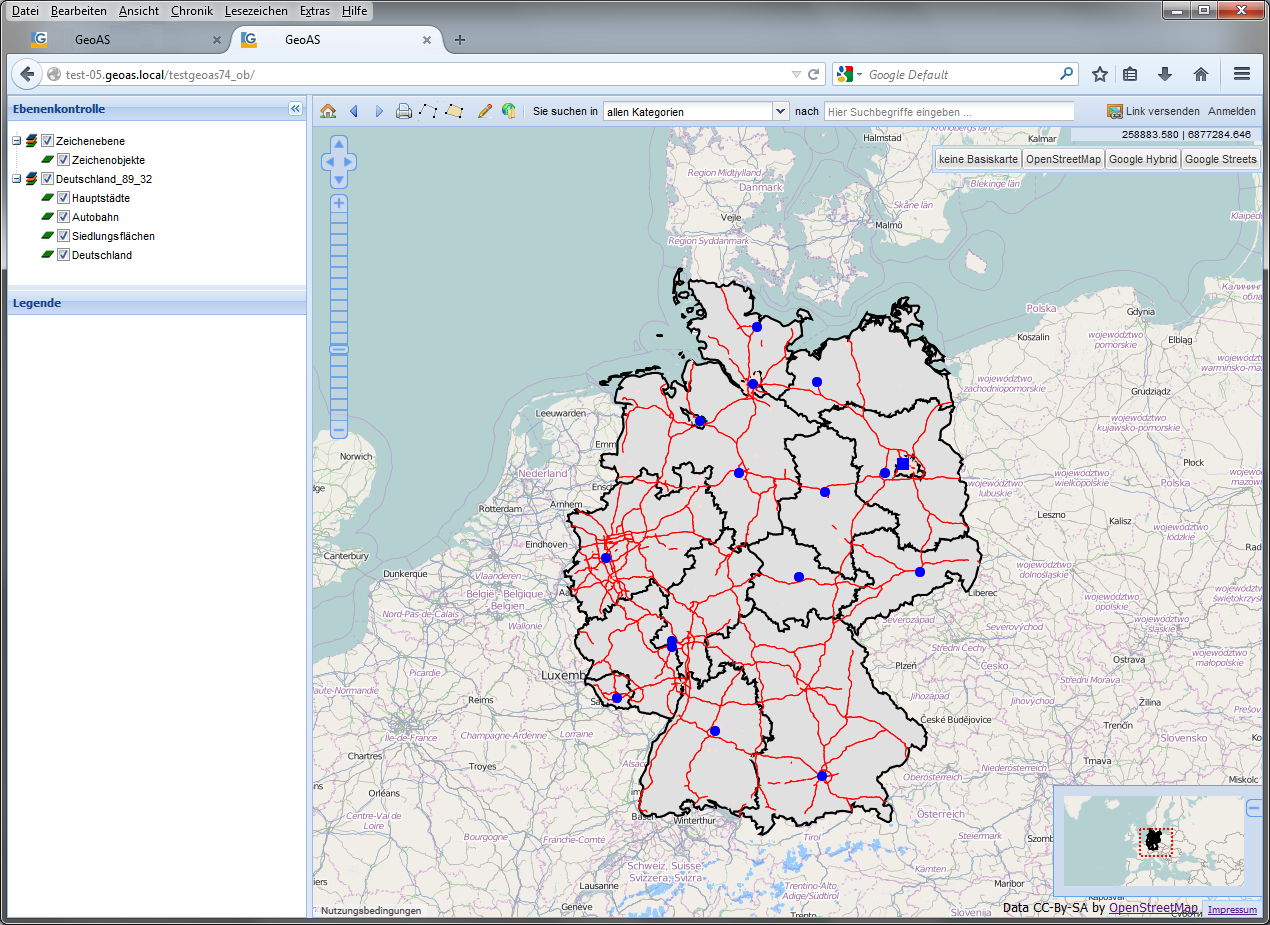Collapse the Ebenenkontrolle side panel
This screenshot has width=1270, height=925.
[x=295, y=109]
